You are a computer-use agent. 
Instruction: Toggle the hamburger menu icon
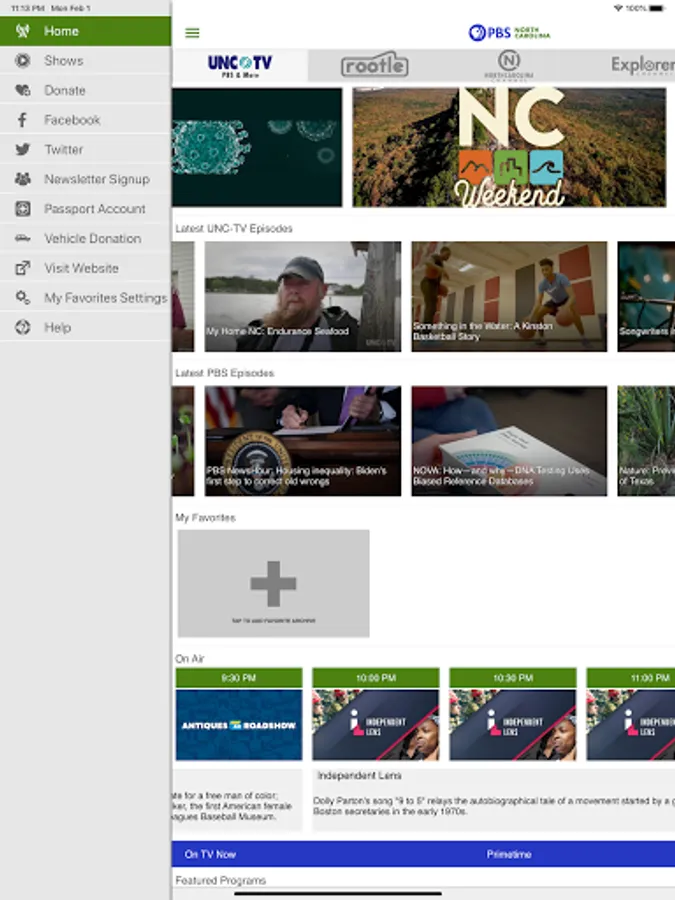pos(192,33)
